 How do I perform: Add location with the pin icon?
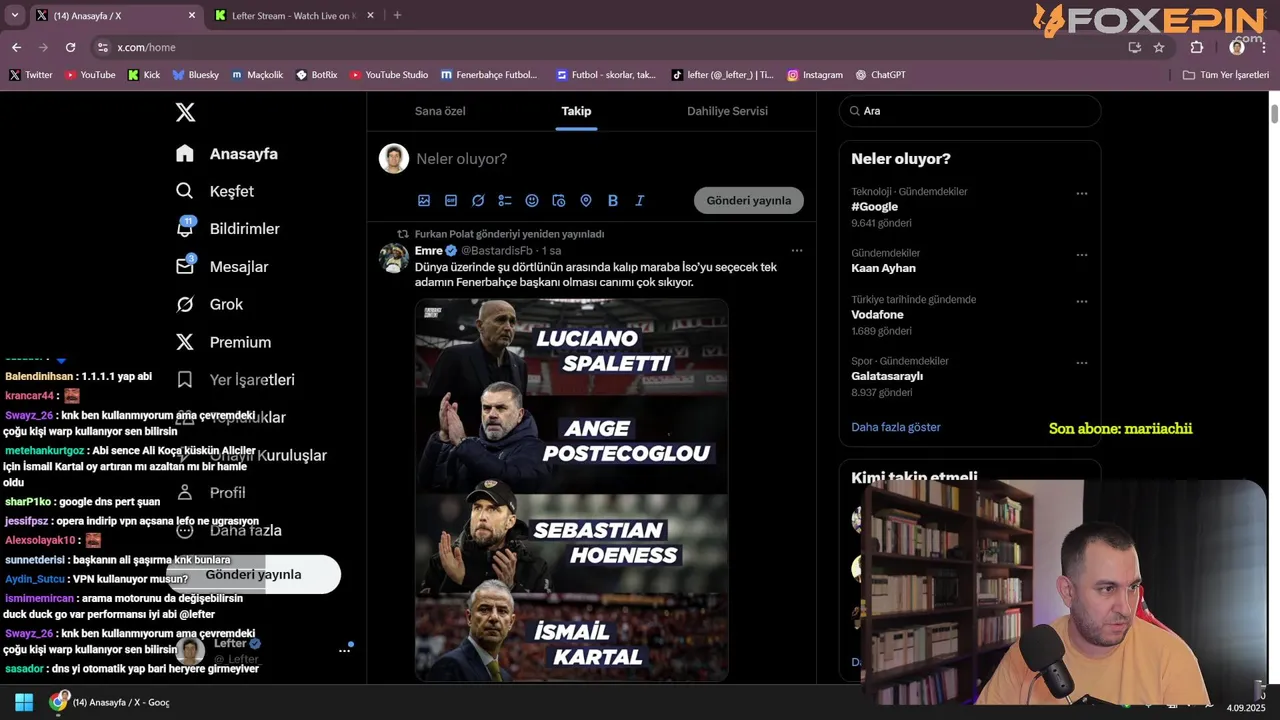[x=586, y=201]
